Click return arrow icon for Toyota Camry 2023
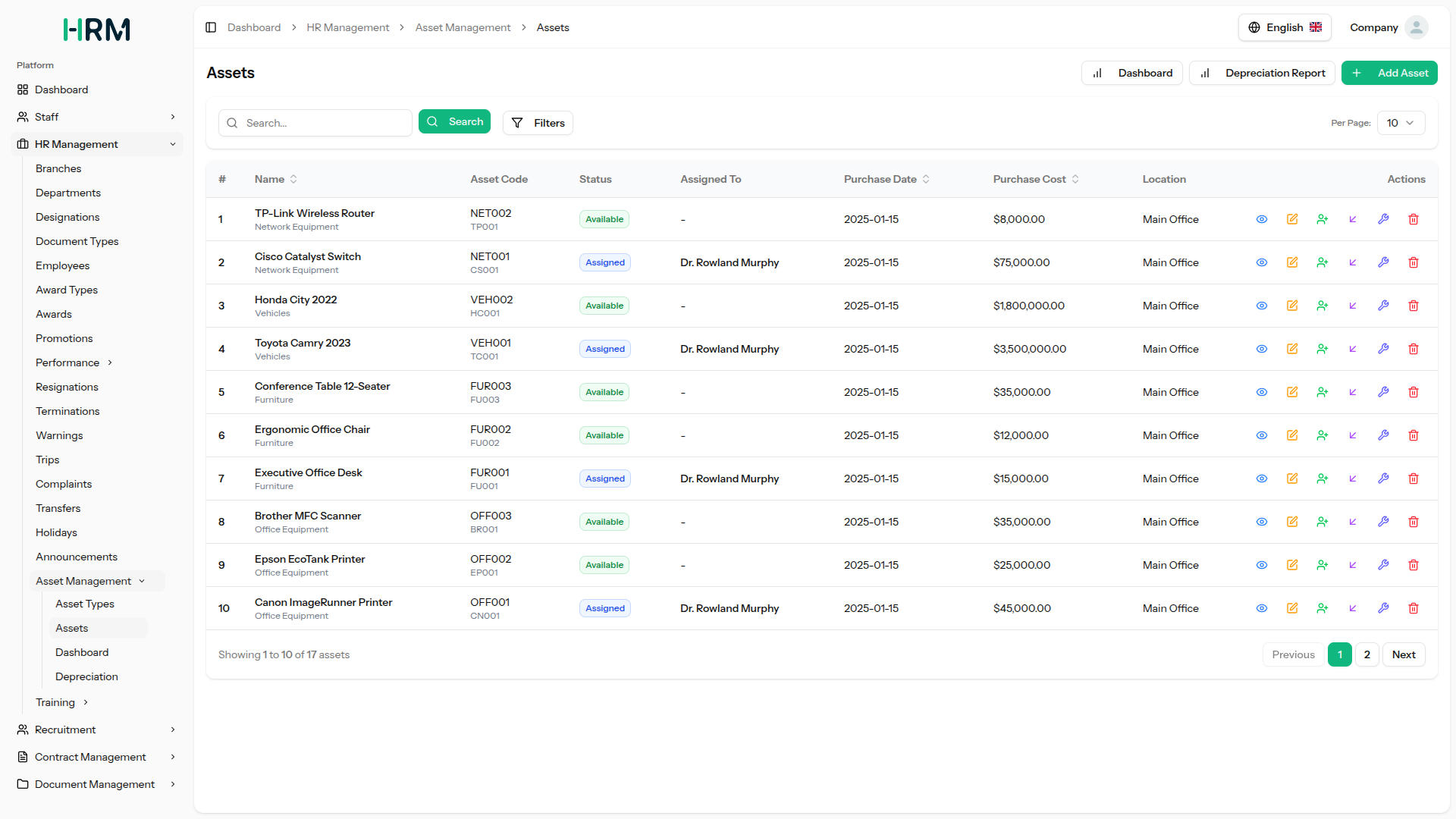This screenshot has height=819, width=1456. 1353,349
